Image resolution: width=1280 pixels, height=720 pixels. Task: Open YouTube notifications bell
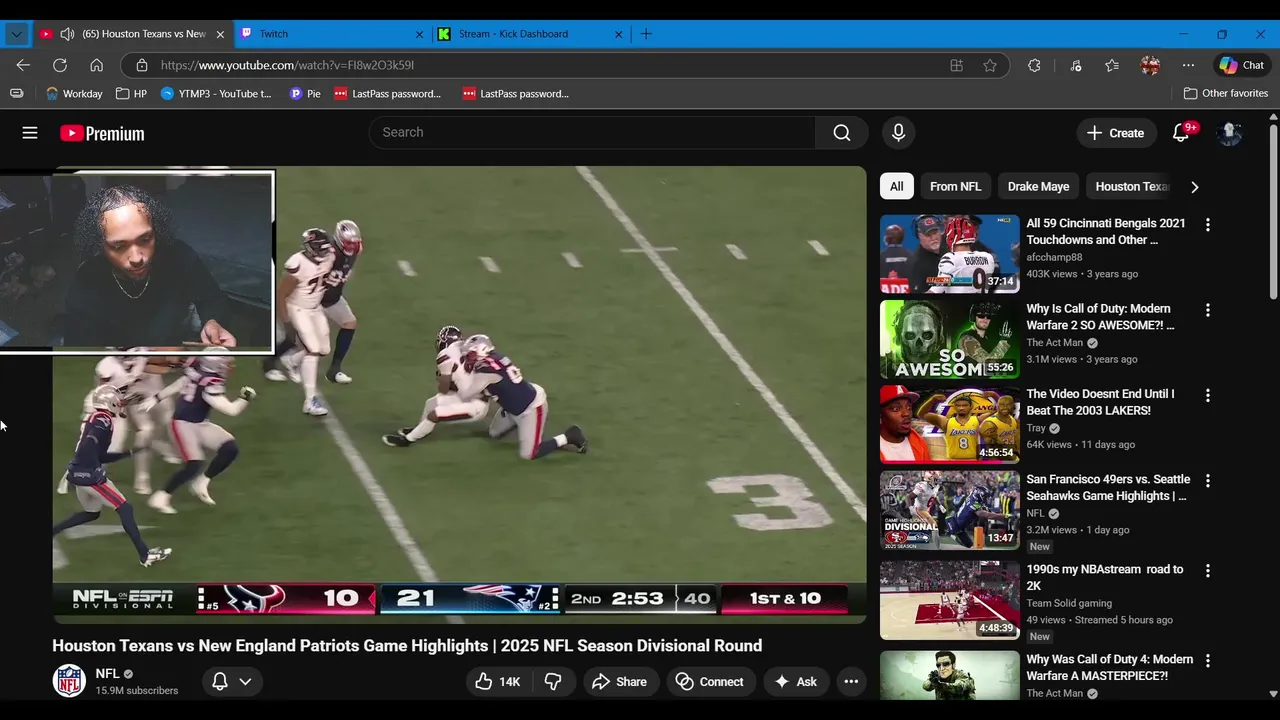[1181, 133]
